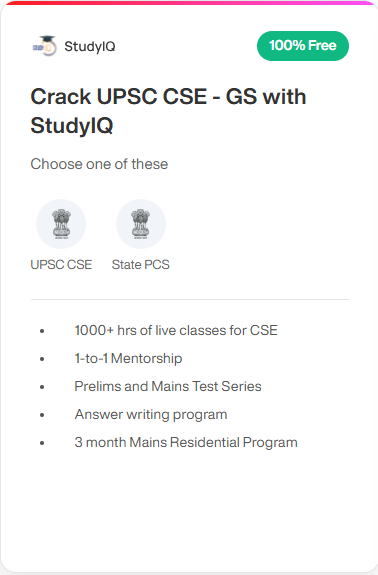Click the bullet beside 1000+ hrs live classes
The height and width of the screenshot is (575, 378).
pos(42,331)
